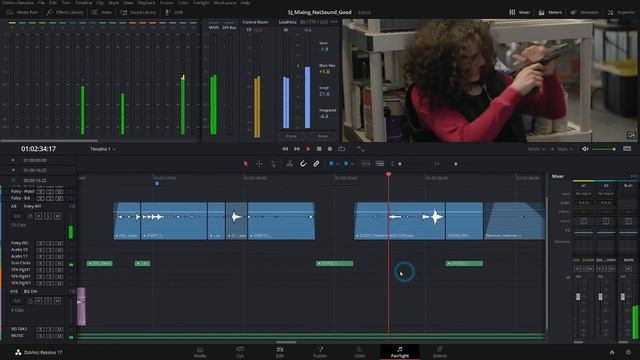Screen dimensions: 640x360
Task: Switch to the Deliver page
Action: point(440,352)
